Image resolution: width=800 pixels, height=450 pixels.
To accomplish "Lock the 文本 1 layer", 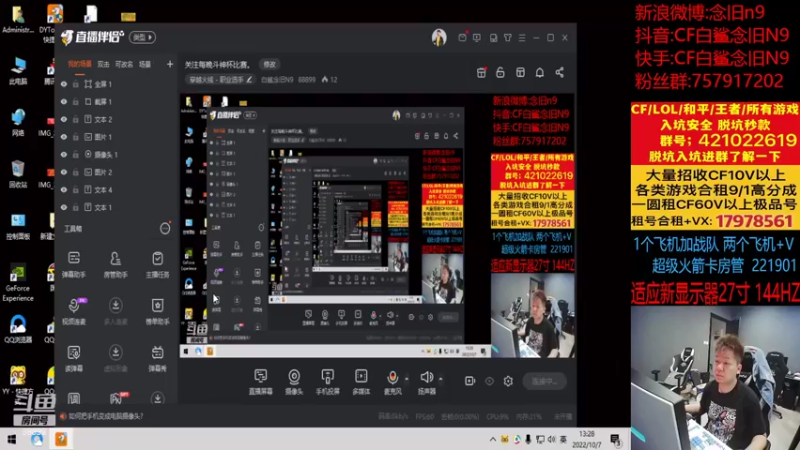I will click(76, 207).
